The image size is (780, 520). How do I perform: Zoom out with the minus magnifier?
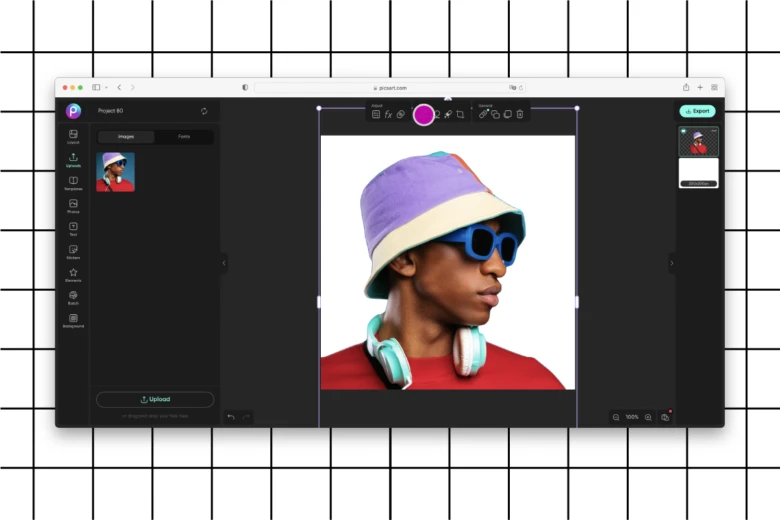616,416
